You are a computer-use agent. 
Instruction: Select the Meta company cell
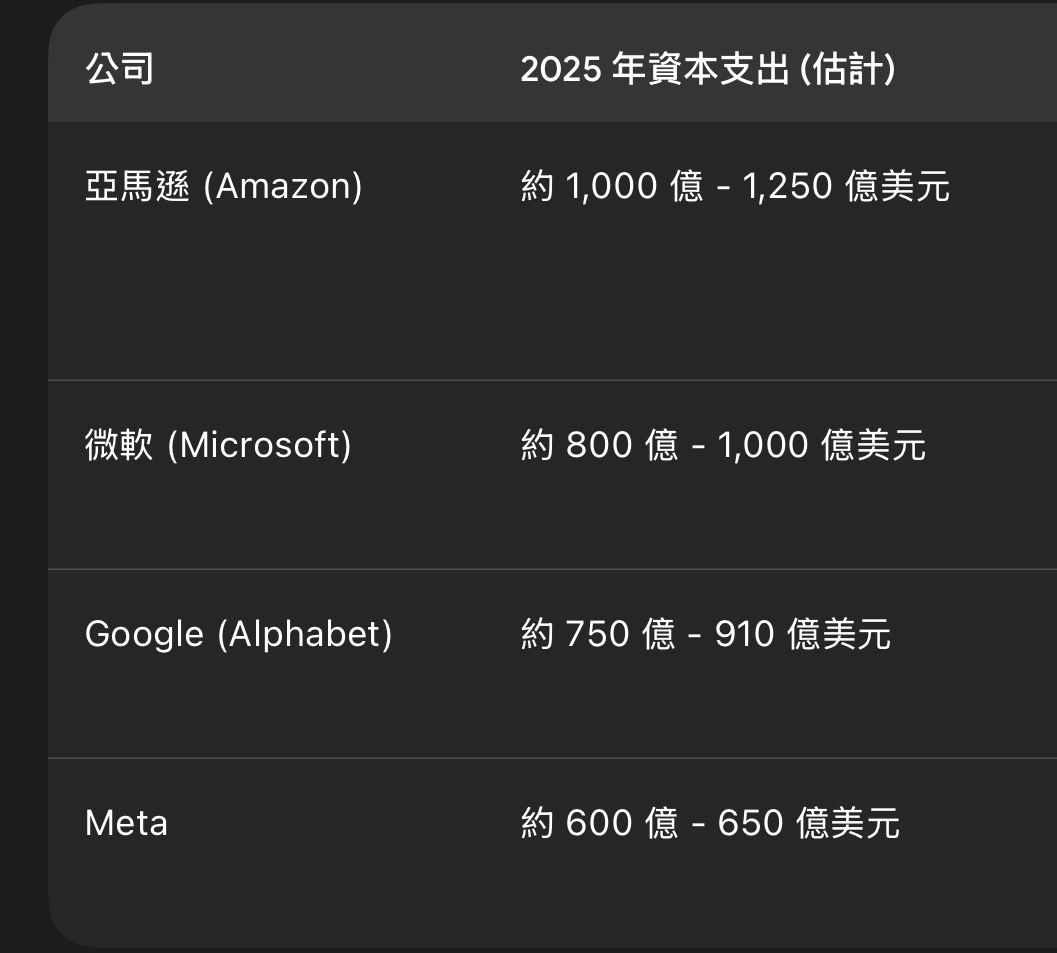[x=126, y=823]
